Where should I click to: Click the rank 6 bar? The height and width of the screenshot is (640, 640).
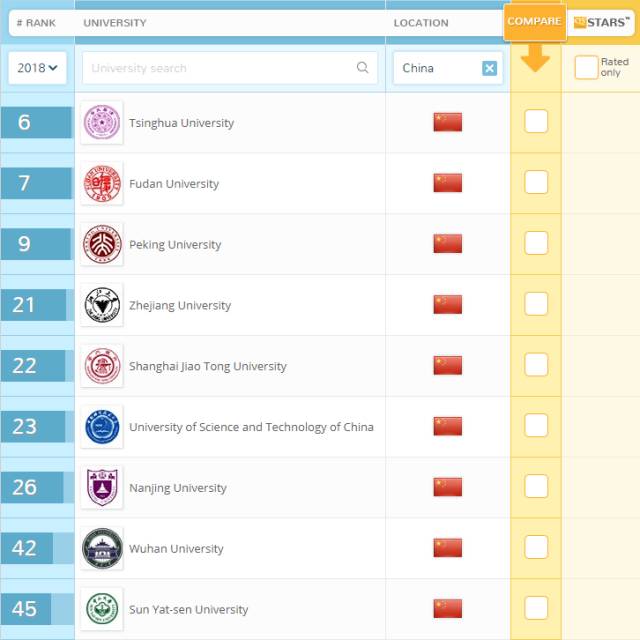(36, 122)
